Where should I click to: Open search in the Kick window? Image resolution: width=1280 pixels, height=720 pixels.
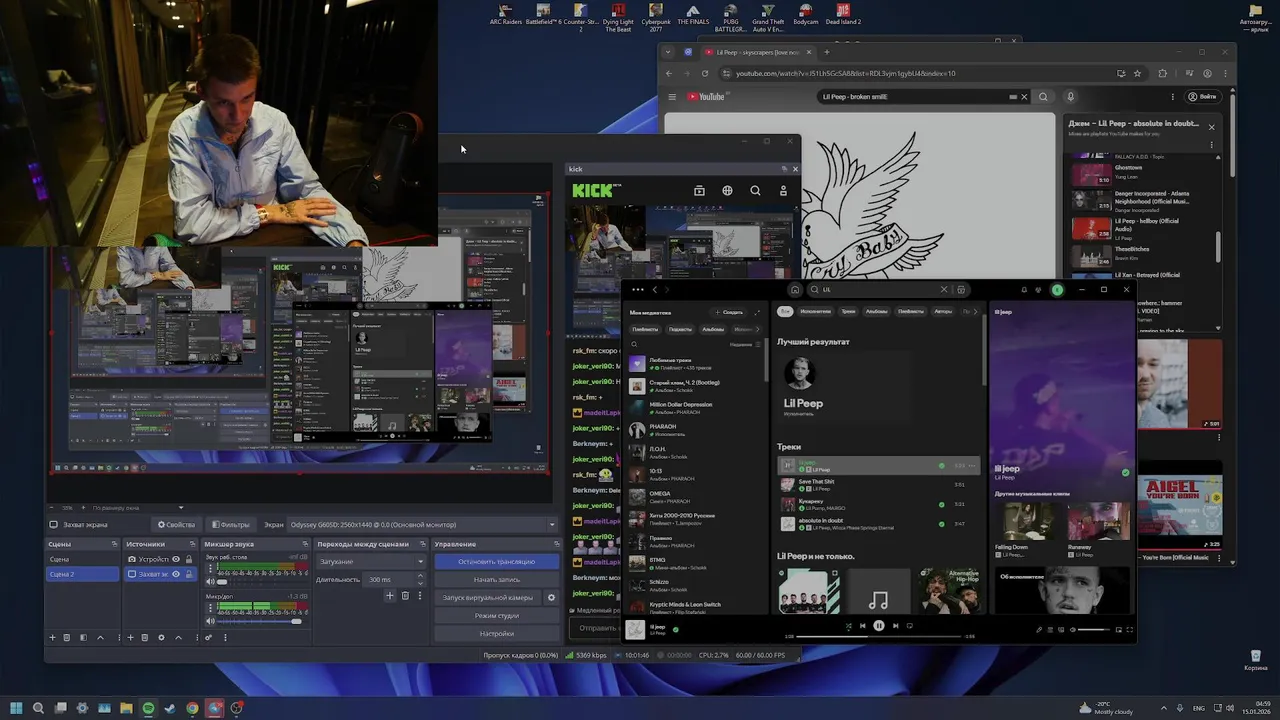(x=755, y=191)
